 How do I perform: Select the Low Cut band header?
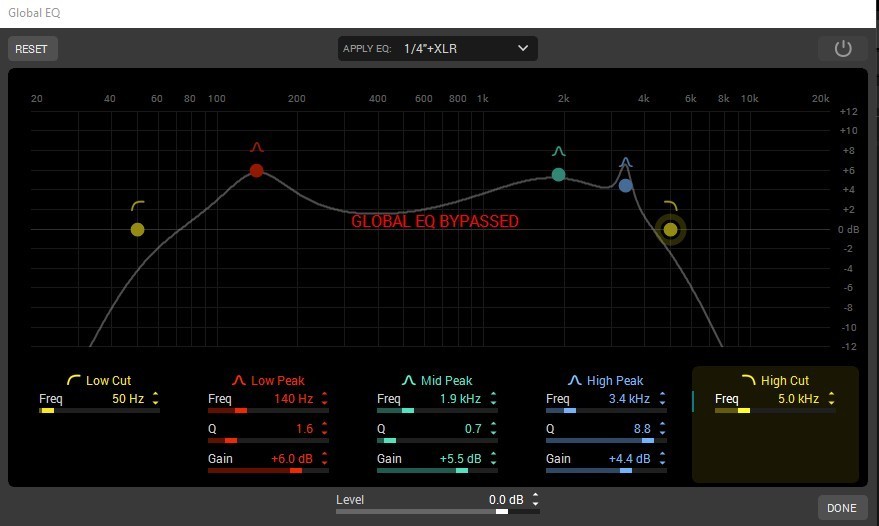coord(99,381)
